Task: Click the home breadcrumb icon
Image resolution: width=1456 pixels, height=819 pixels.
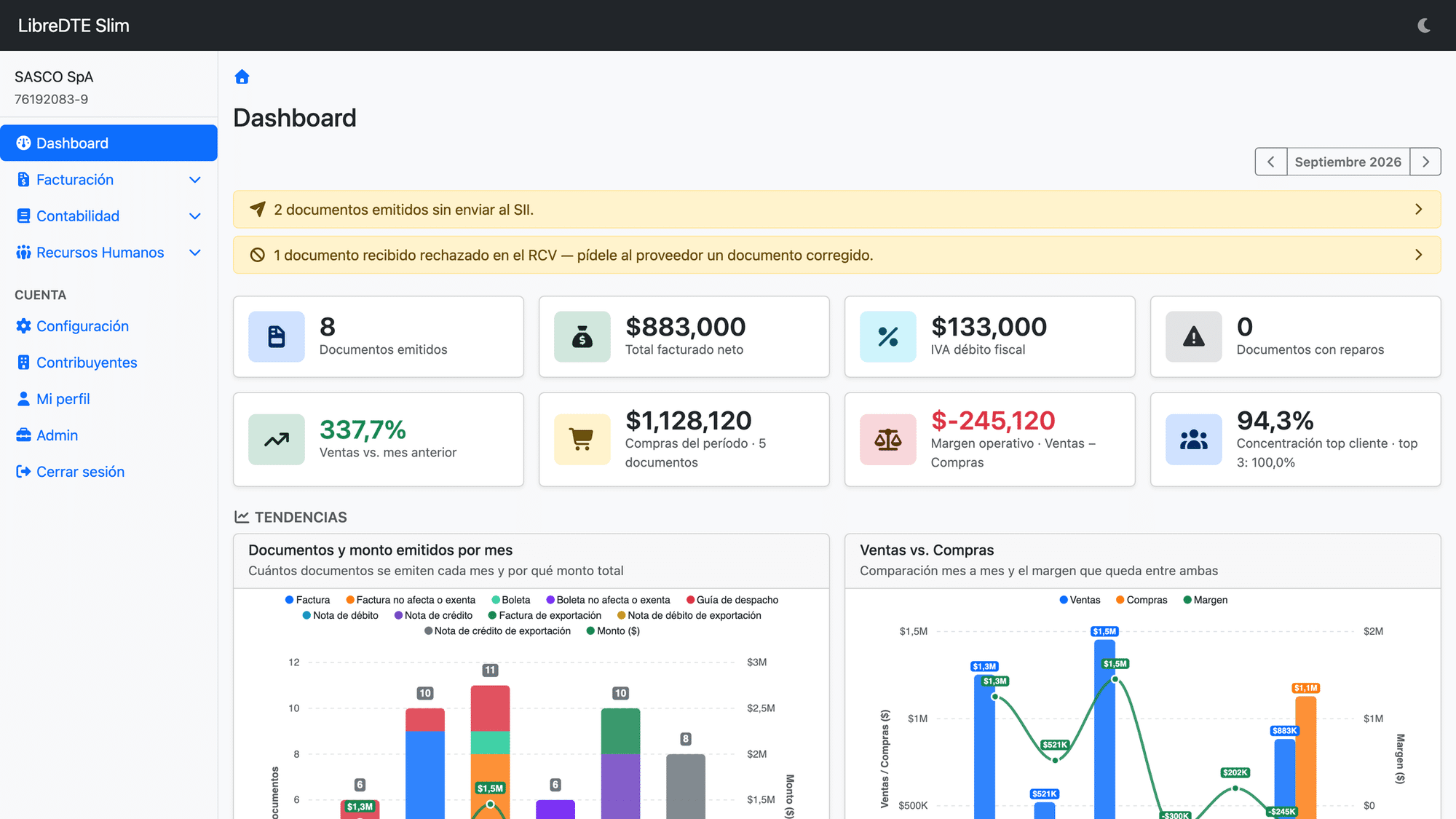Action: pos(242,77)
